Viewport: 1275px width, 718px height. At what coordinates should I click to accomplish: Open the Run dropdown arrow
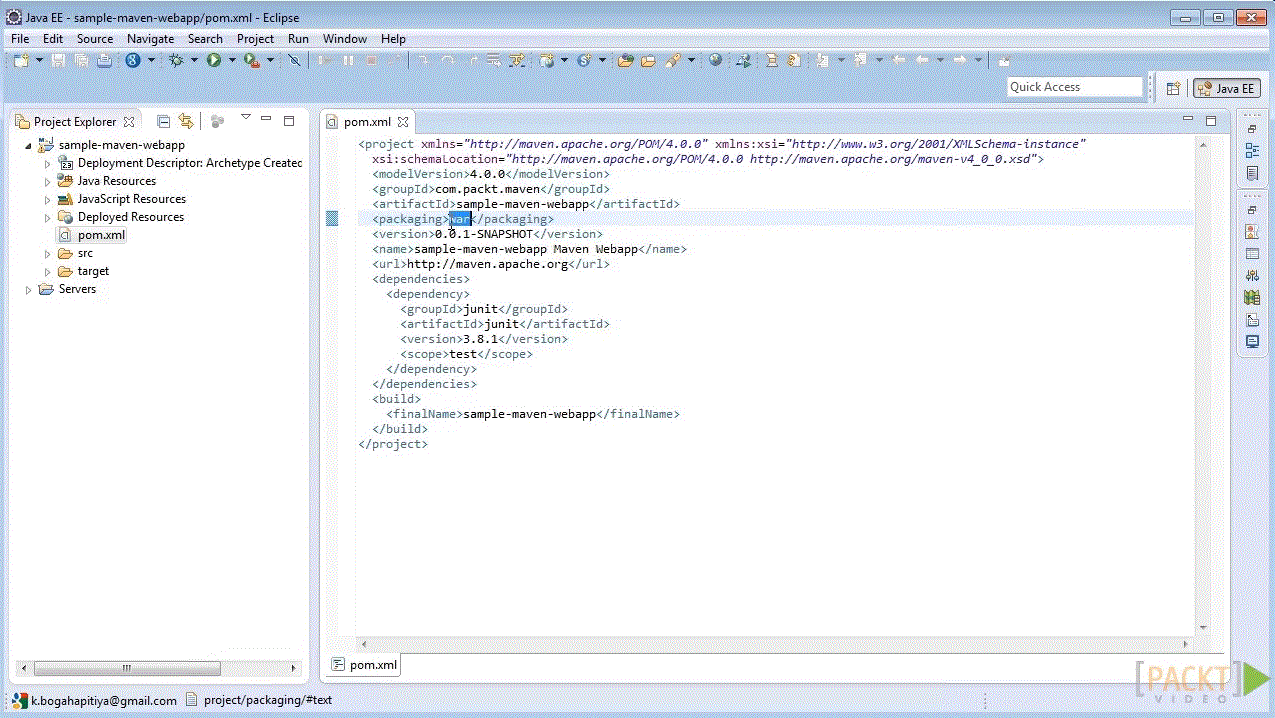232,60
